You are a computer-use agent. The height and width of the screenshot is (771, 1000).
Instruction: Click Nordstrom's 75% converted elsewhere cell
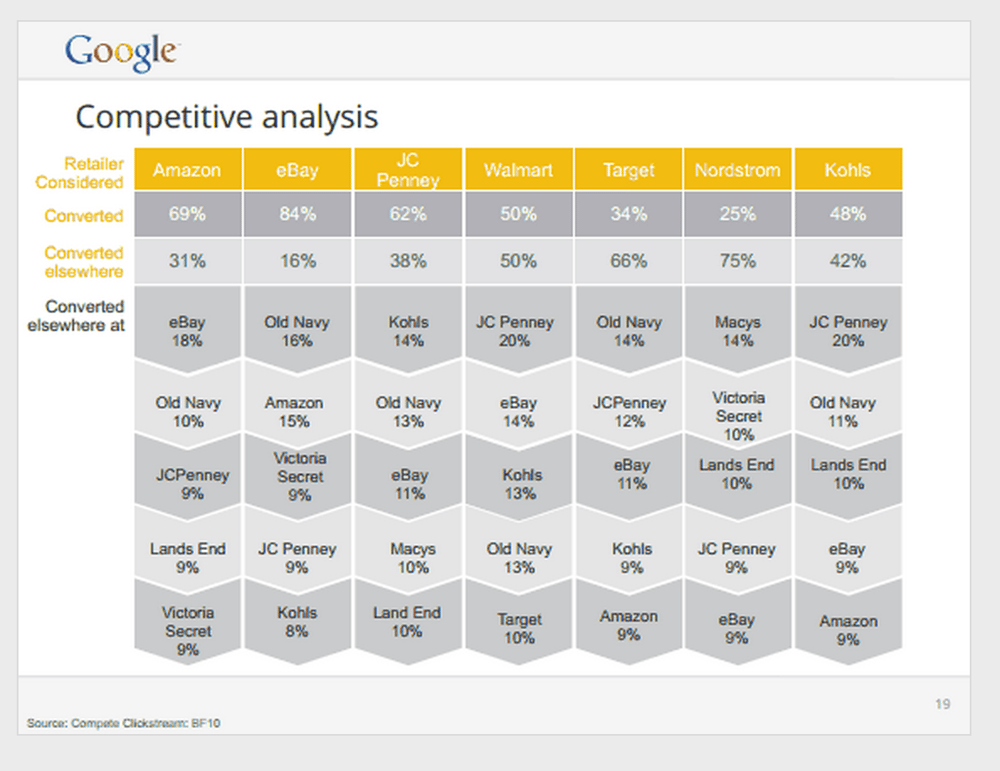738,261
